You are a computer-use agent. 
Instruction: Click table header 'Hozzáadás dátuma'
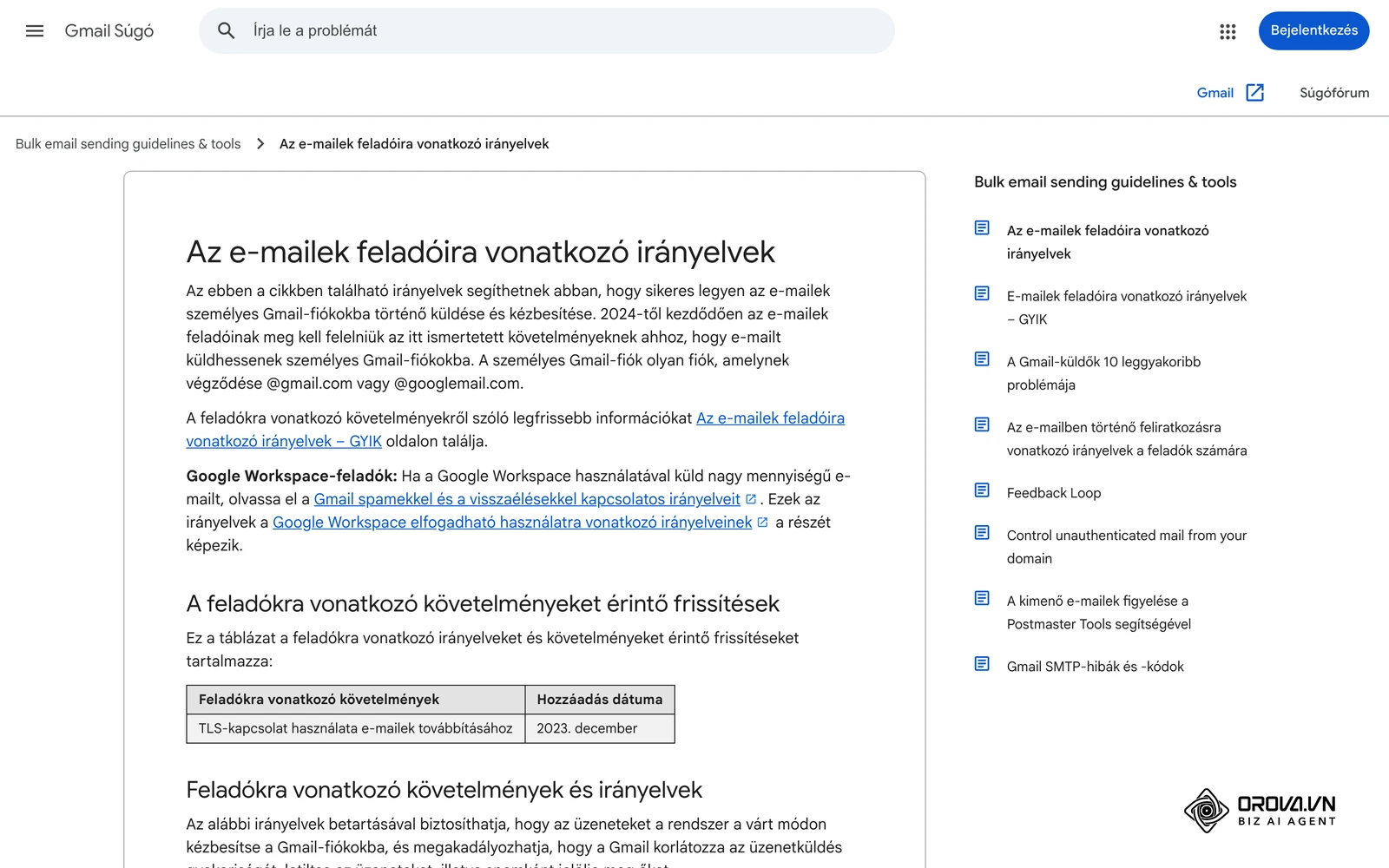[600, 700]
